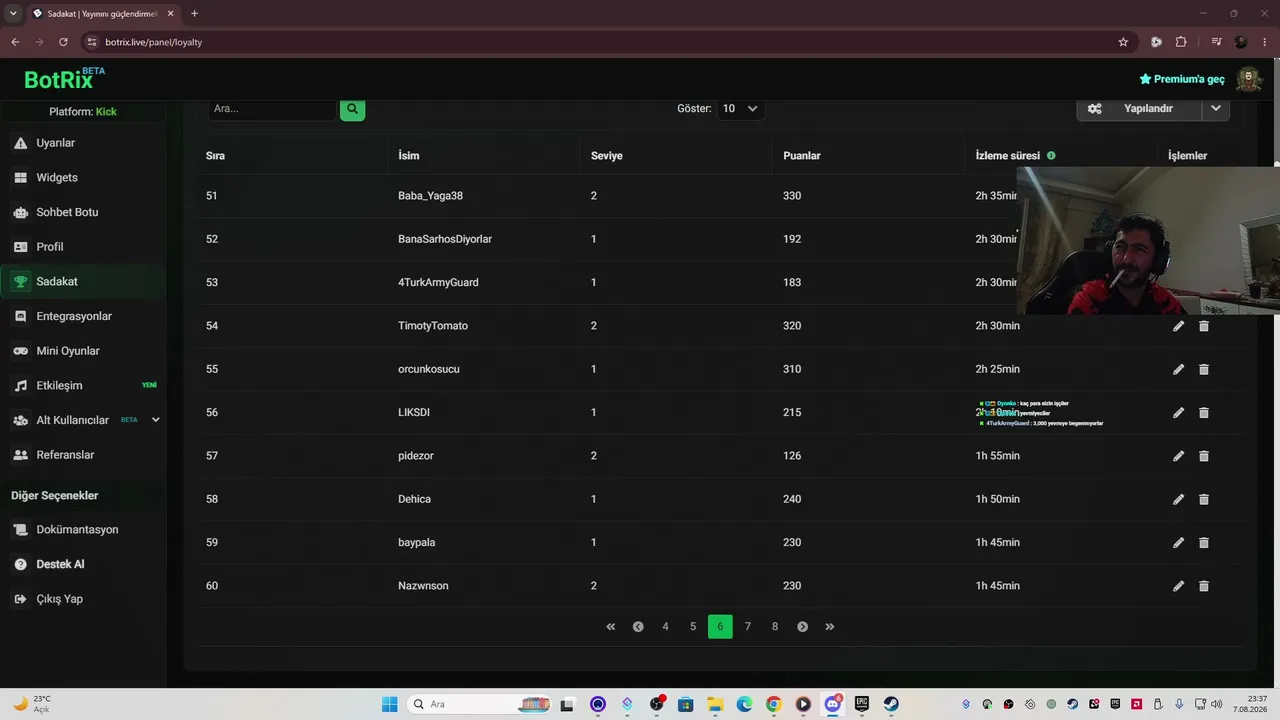Jump to first page double-arrow icon
Viewport: 1280px width, 720px height.
point(610,627)
